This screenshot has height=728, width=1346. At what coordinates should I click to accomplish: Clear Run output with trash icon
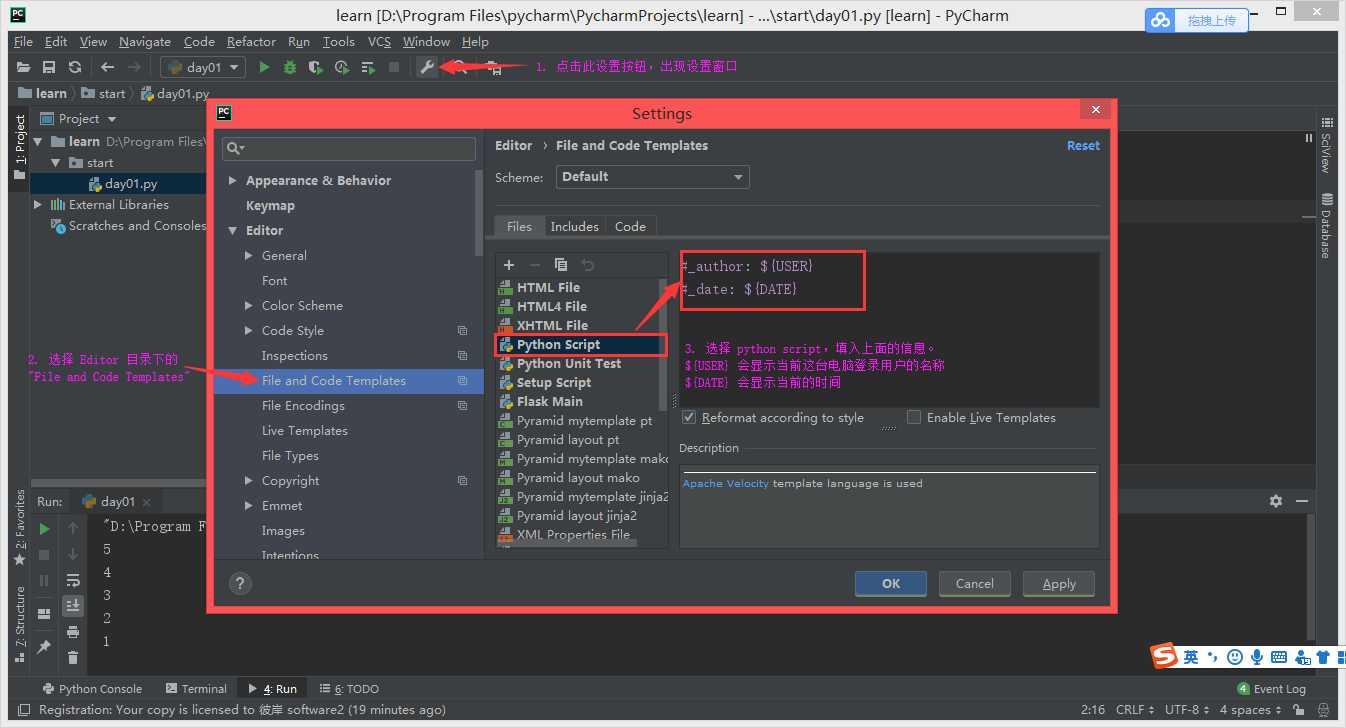pyautogui.click(x=73, y=657)
